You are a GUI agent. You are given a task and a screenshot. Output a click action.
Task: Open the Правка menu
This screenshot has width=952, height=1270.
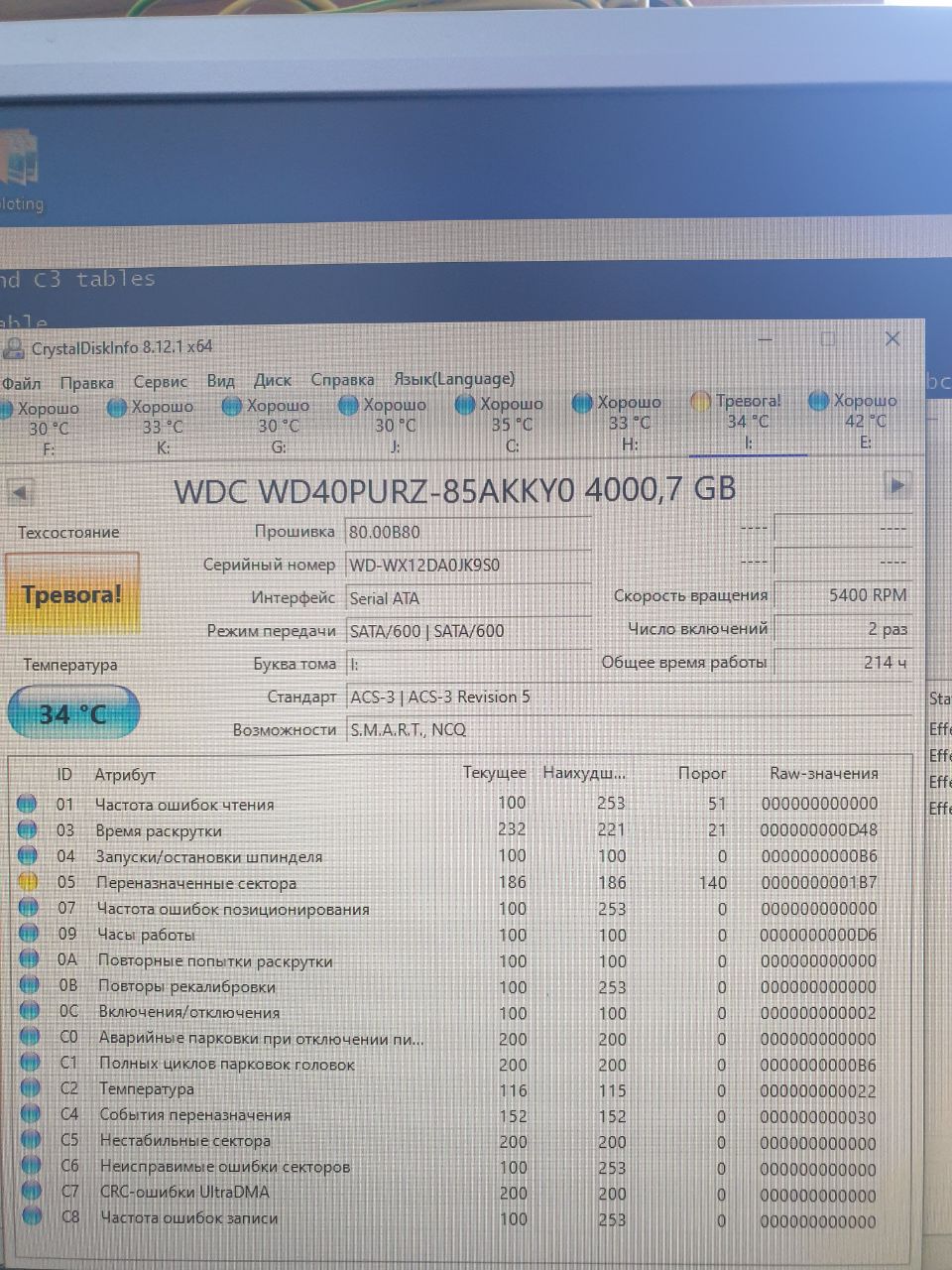coord(86,382)
